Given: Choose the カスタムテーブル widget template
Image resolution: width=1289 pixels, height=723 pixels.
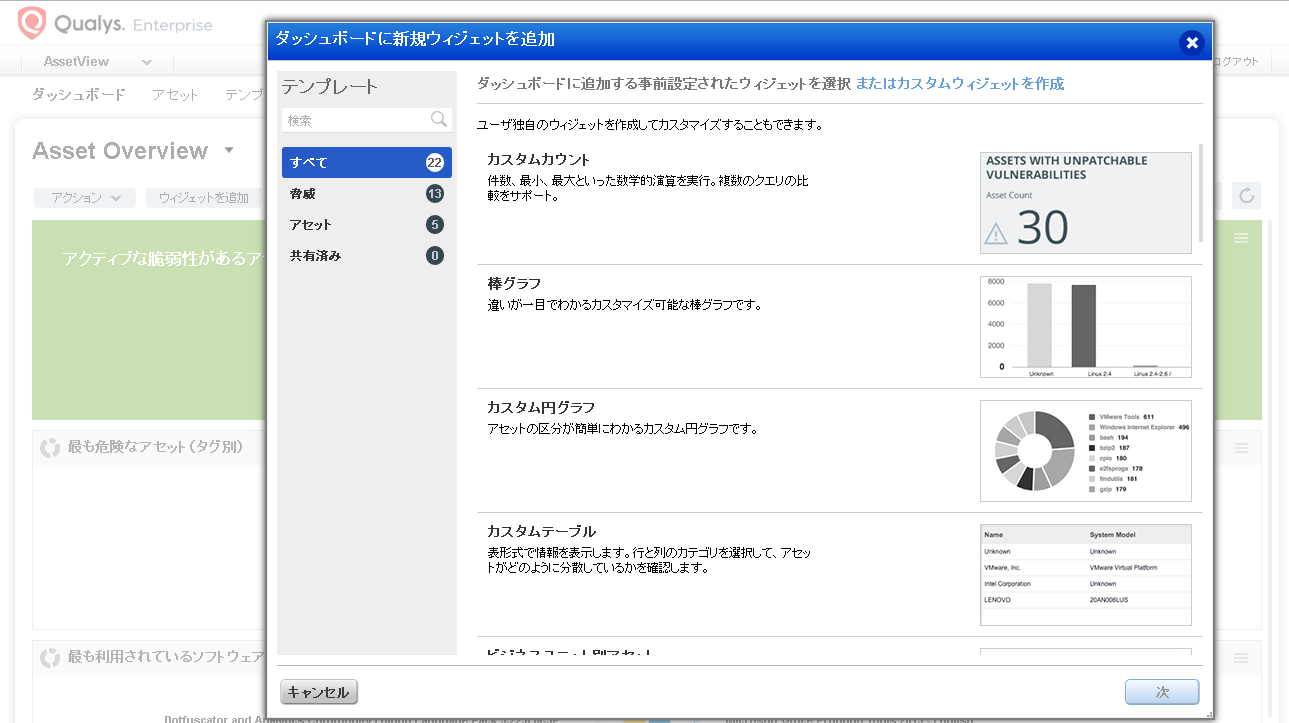Looking at the screenshot, I should pos(839,575).
